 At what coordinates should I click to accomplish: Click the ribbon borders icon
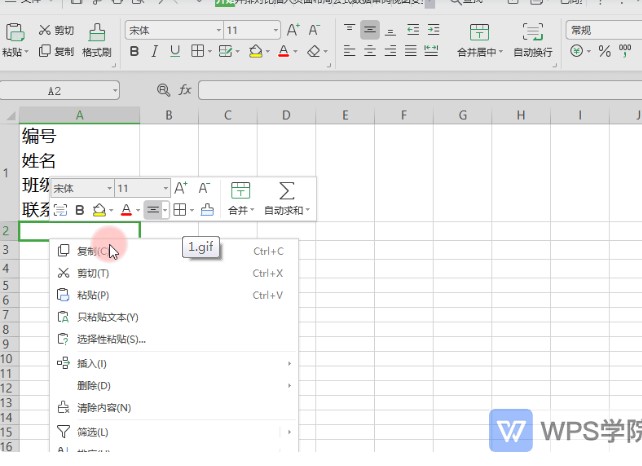point(197,51)
